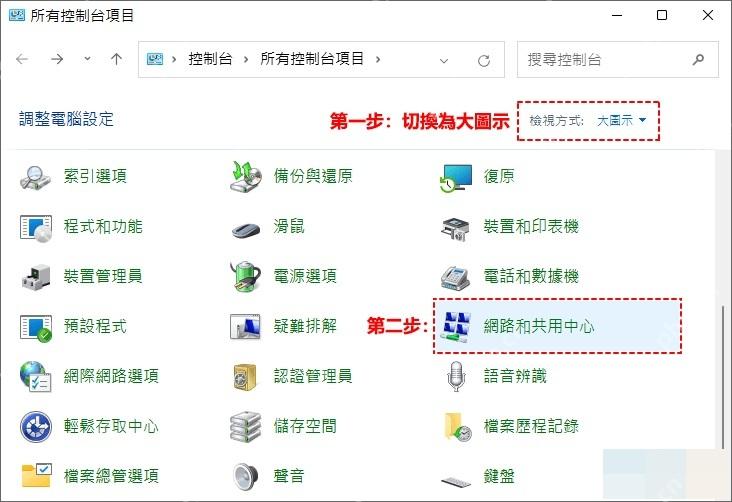Open the 程式和功能 link
This screenshot has height=502, width=732.
pos(103,227)
